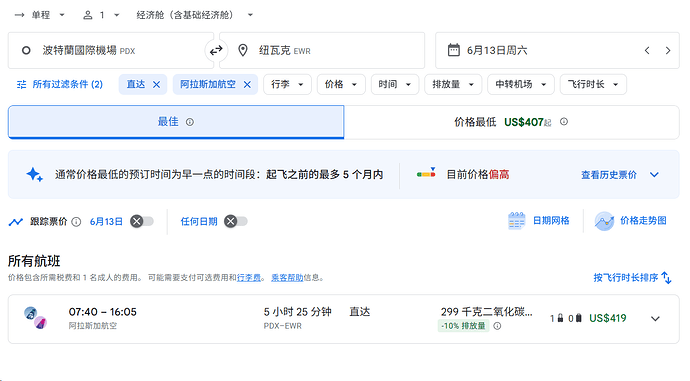This screenshot has height=381, width=690.
Task: Click the price level indicator gauge
Action: tap(426, 173)
